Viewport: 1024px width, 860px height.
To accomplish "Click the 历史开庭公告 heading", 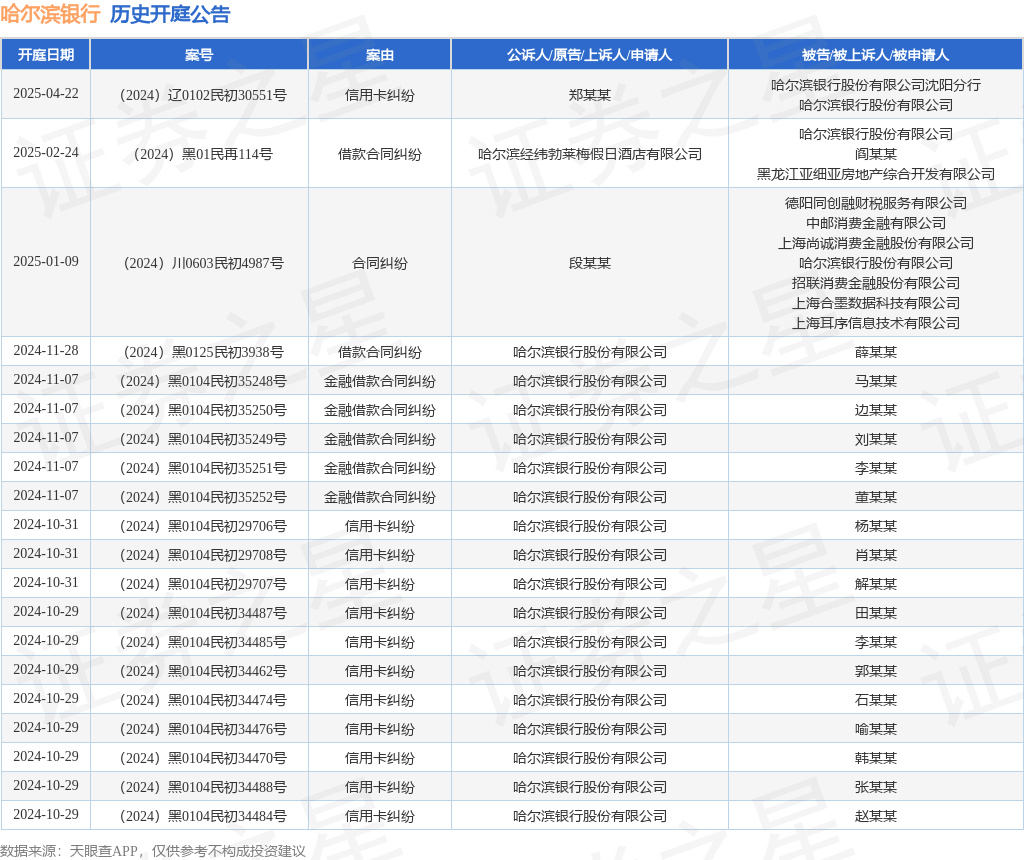I will (x=170, y=14).
